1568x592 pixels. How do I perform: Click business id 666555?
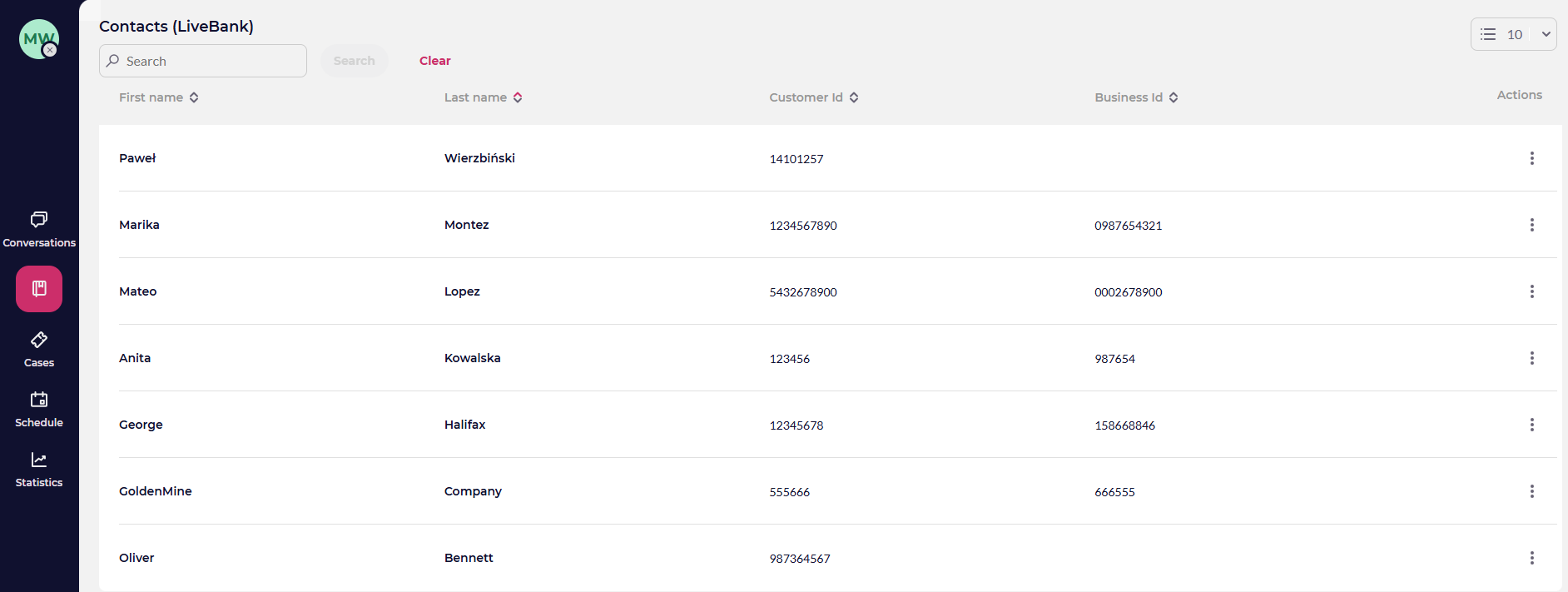pyautogui.click(x=1115, y=492)
